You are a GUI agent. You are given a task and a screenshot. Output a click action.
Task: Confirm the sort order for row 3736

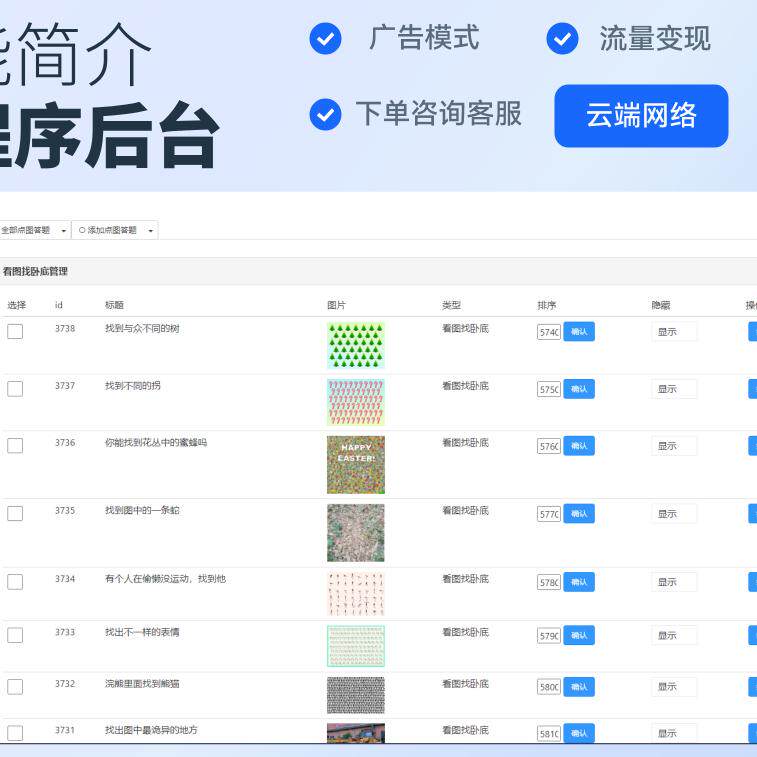(x=579, y=446)
